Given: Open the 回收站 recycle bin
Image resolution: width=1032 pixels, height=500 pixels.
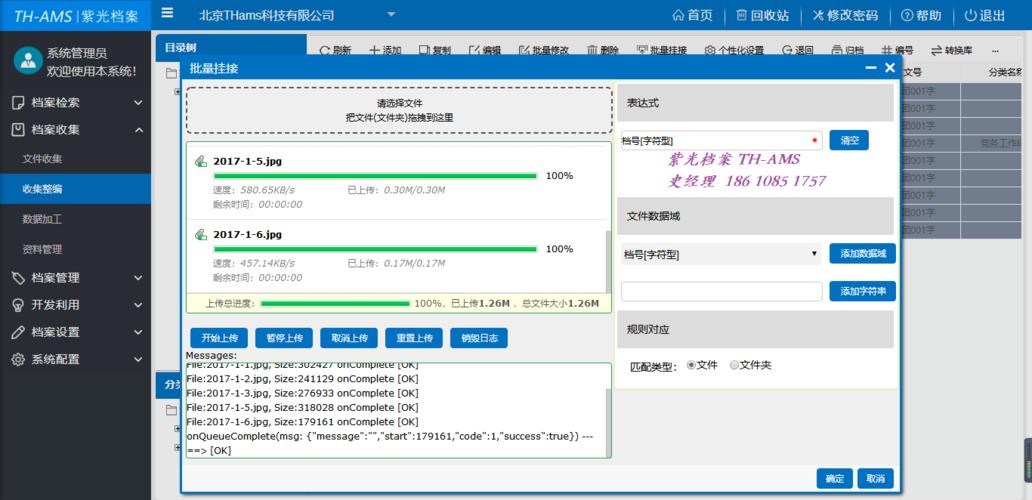Looking at the screenshot, I should [x=762, y=16].
